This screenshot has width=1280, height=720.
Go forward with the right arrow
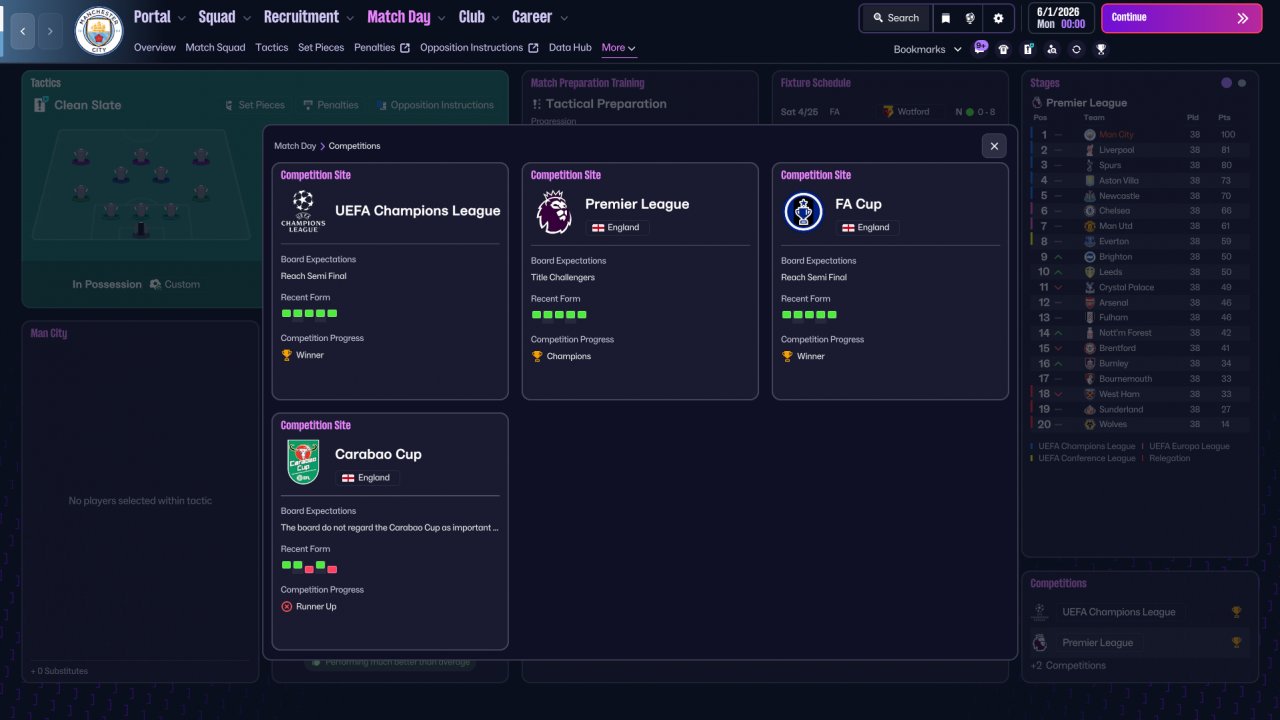click(50, 31)
